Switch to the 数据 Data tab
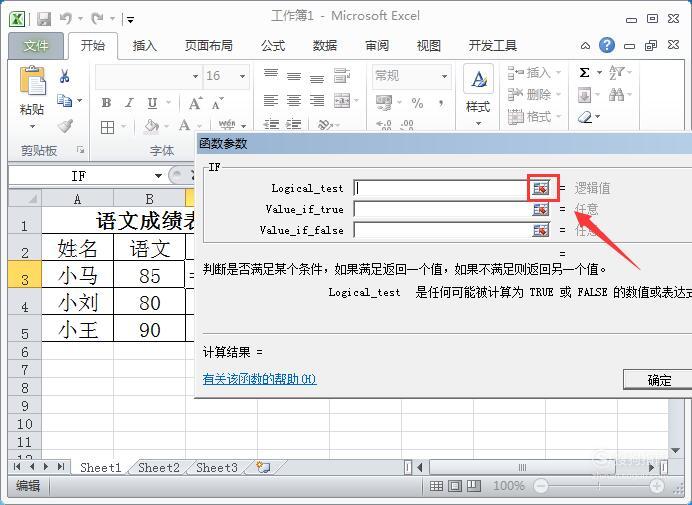 325,45
